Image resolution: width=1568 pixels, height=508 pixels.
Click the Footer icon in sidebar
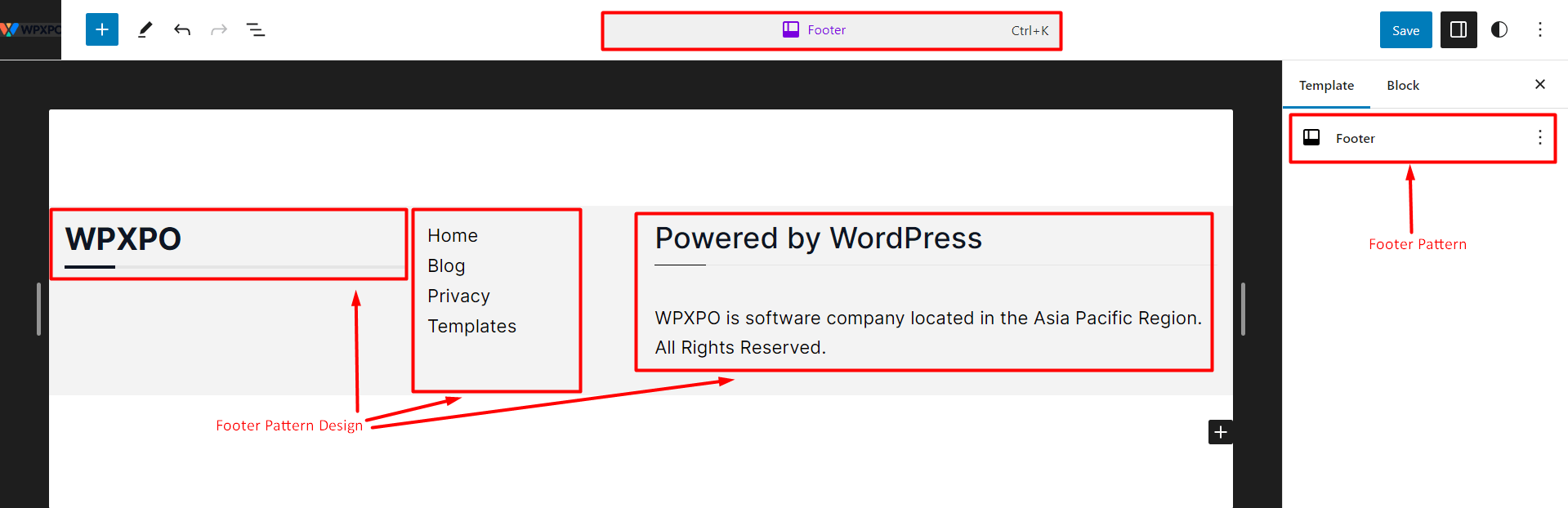click(1311, 137)
